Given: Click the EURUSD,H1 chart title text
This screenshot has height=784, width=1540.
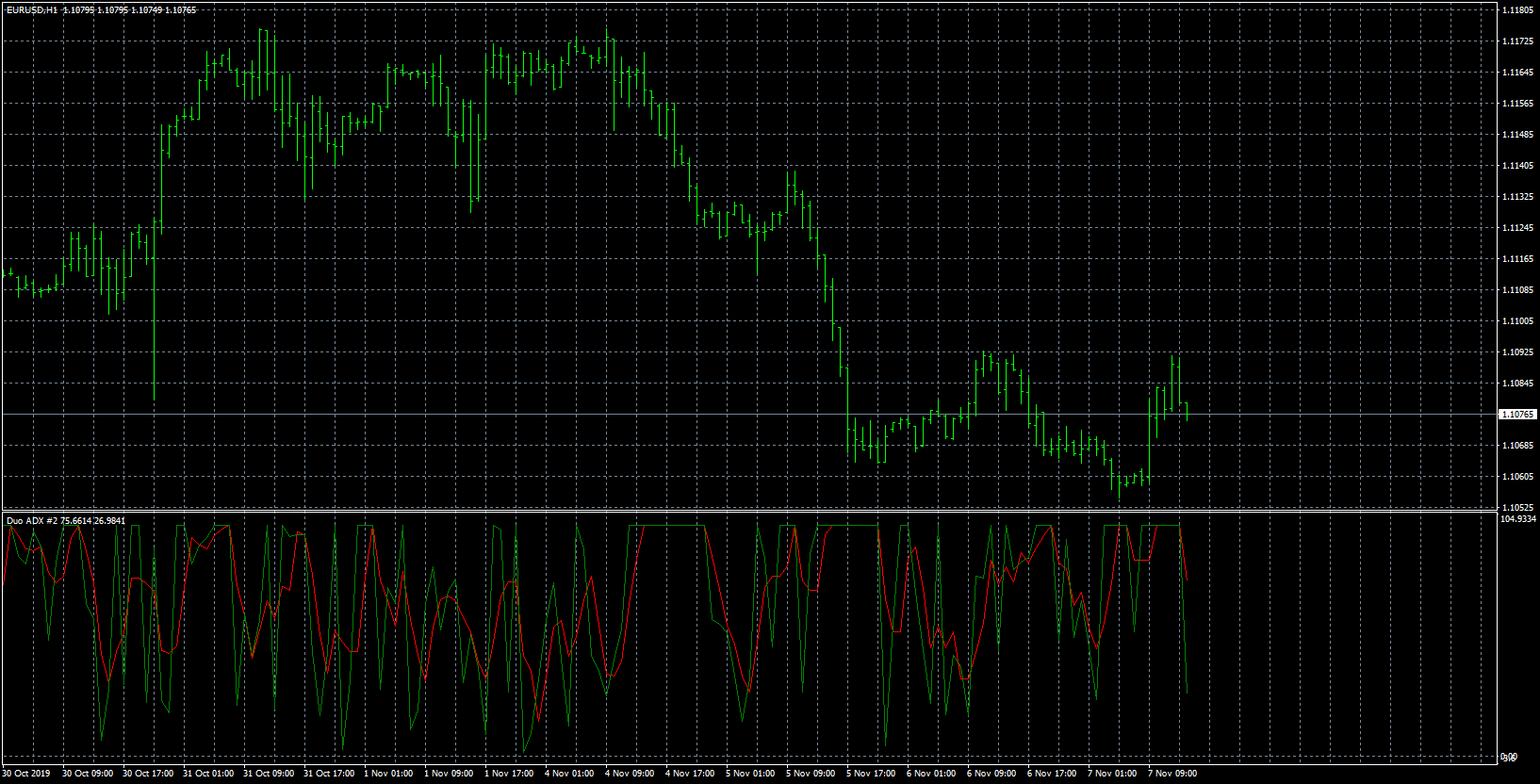Looking at the screenshot, I should click(32, 9).
